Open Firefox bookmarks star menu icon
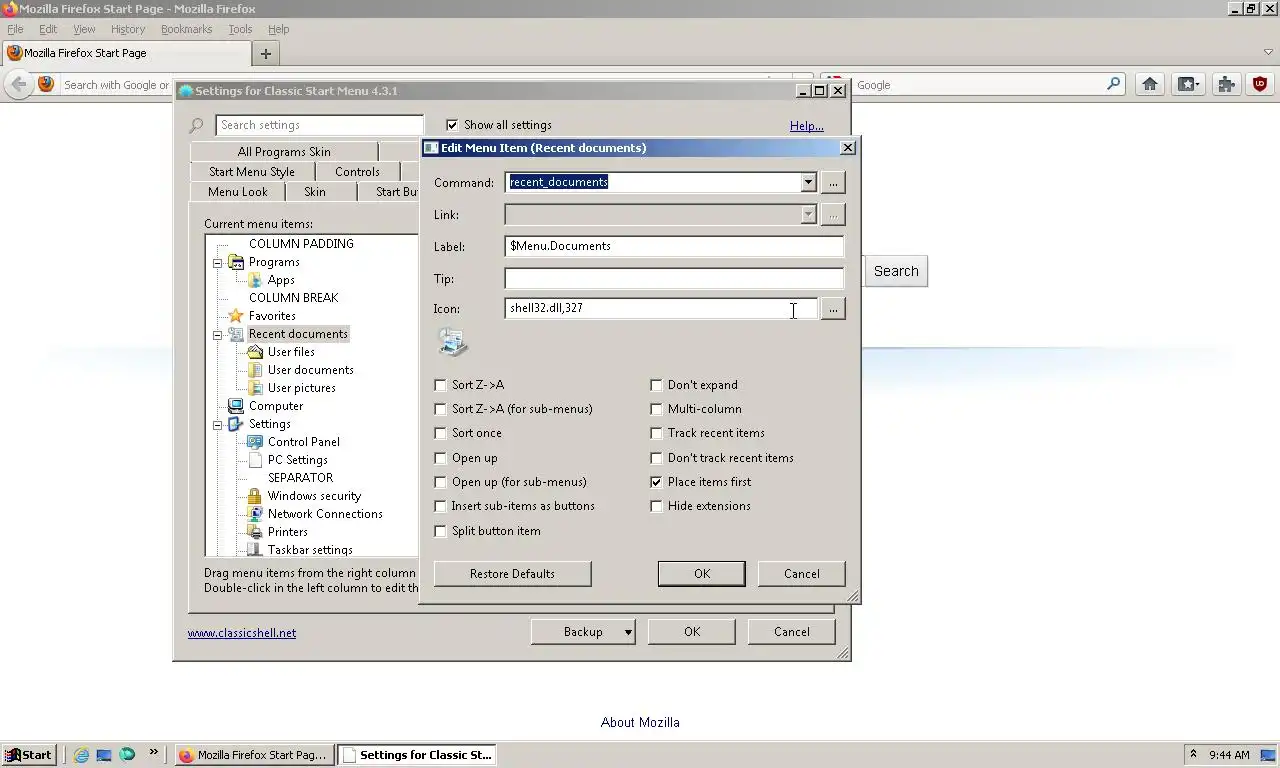This screenshot has width=1280, height=768. (x=1188, y=85)
